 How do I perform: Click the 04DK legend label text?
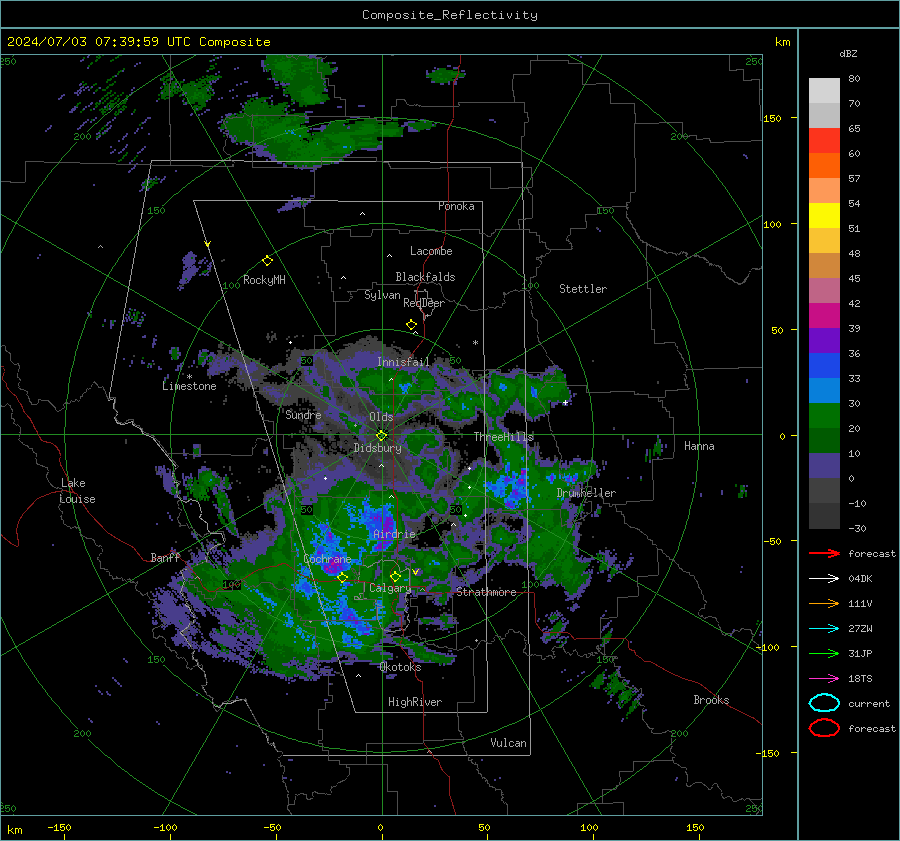coord(860,579)
